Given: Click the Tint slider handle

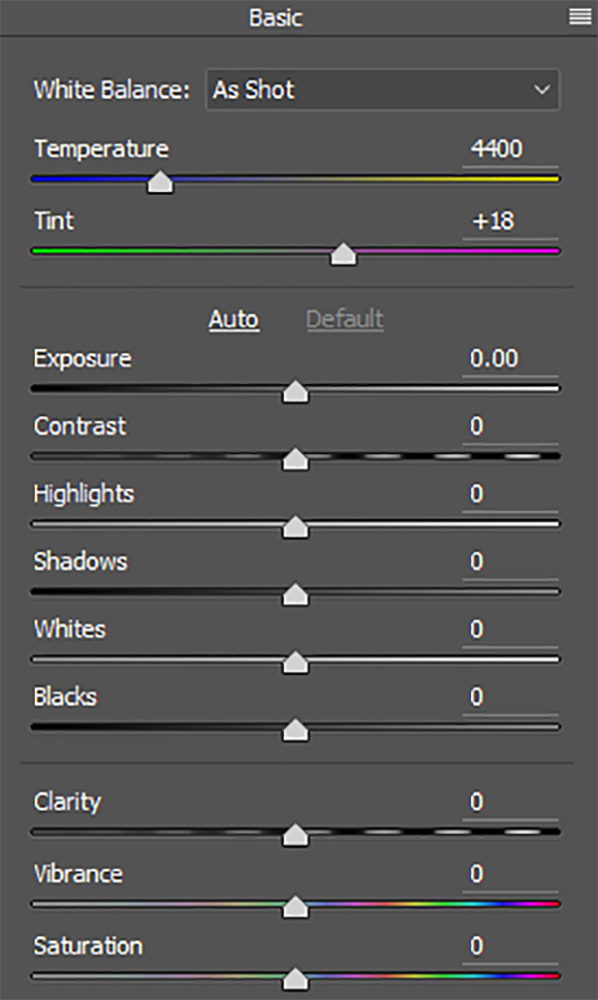Looking at the screenshot, I should tap(344, 254).
